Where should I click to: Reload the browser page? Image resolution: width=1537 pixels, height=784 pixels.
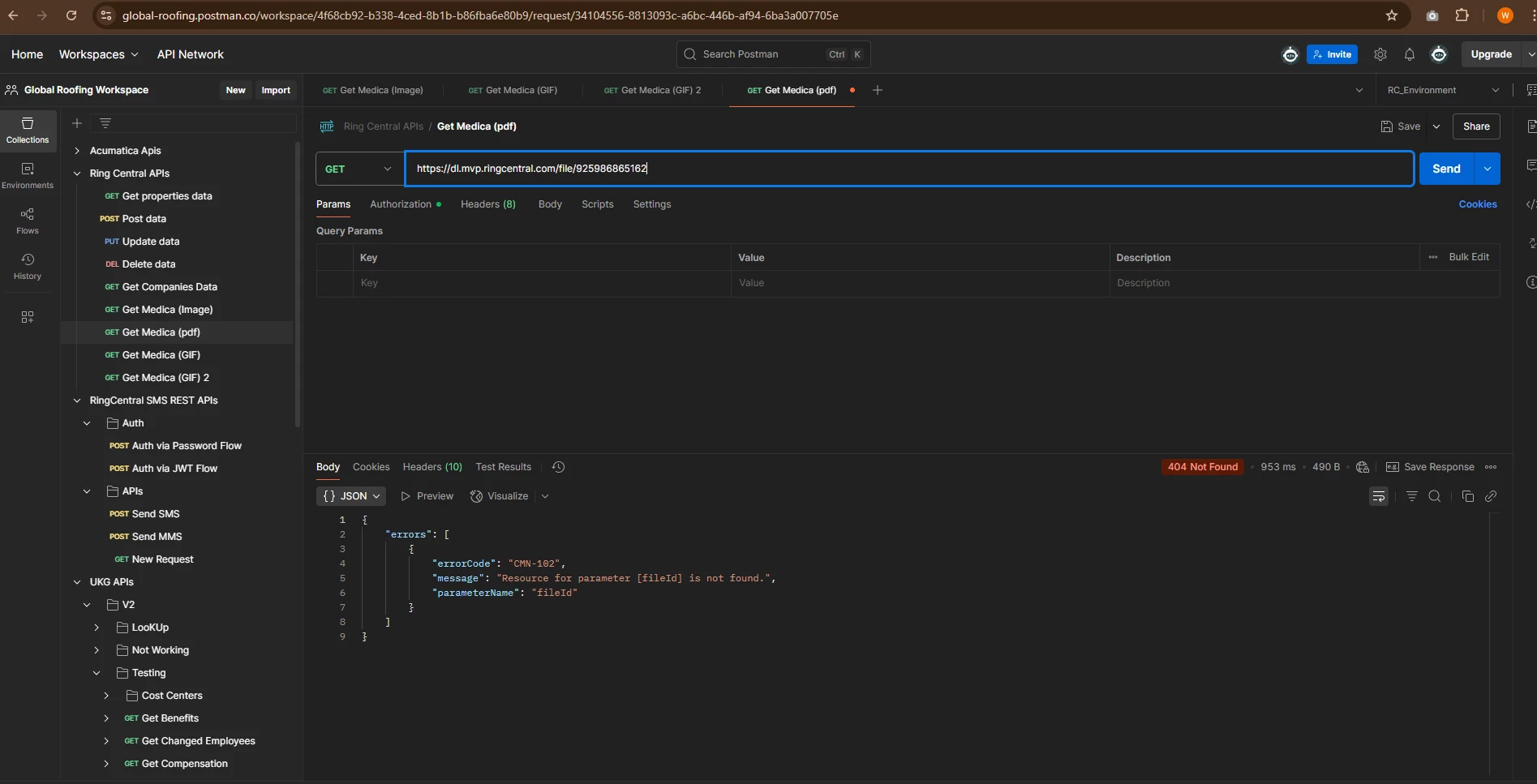71,15
